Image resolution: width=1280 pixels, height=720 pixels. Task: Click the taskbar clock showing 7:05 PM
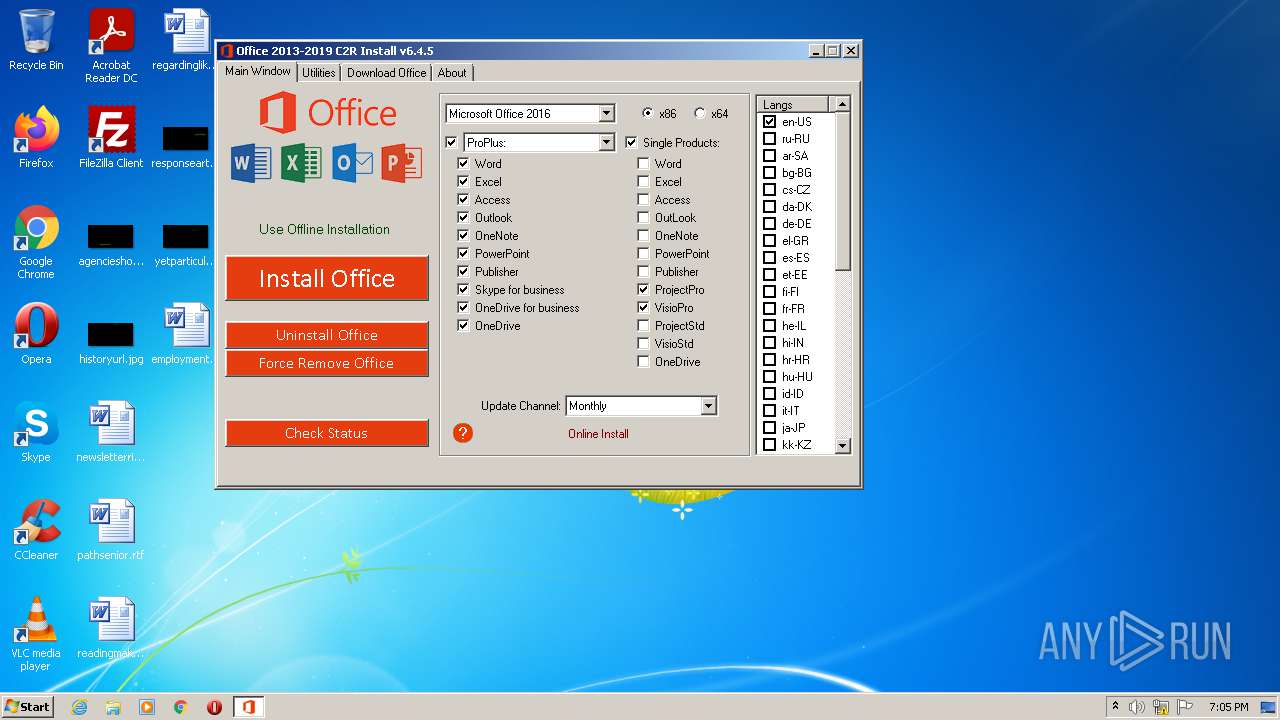pyautogui.click(x=1228, y=707)
